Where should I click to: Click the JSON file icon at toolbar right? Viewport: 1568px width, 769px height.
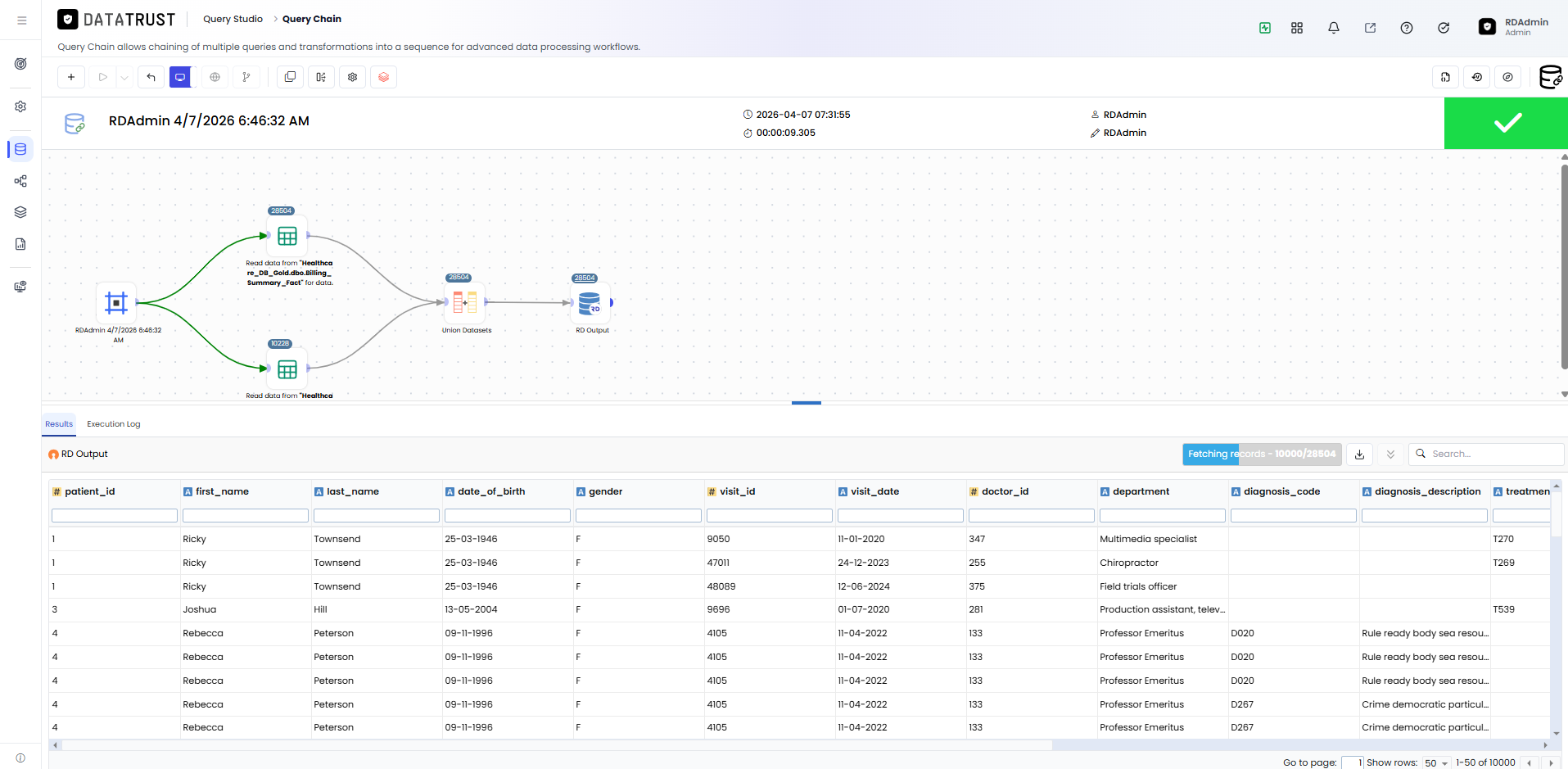pyautogui.click(x=1445, y=77)
